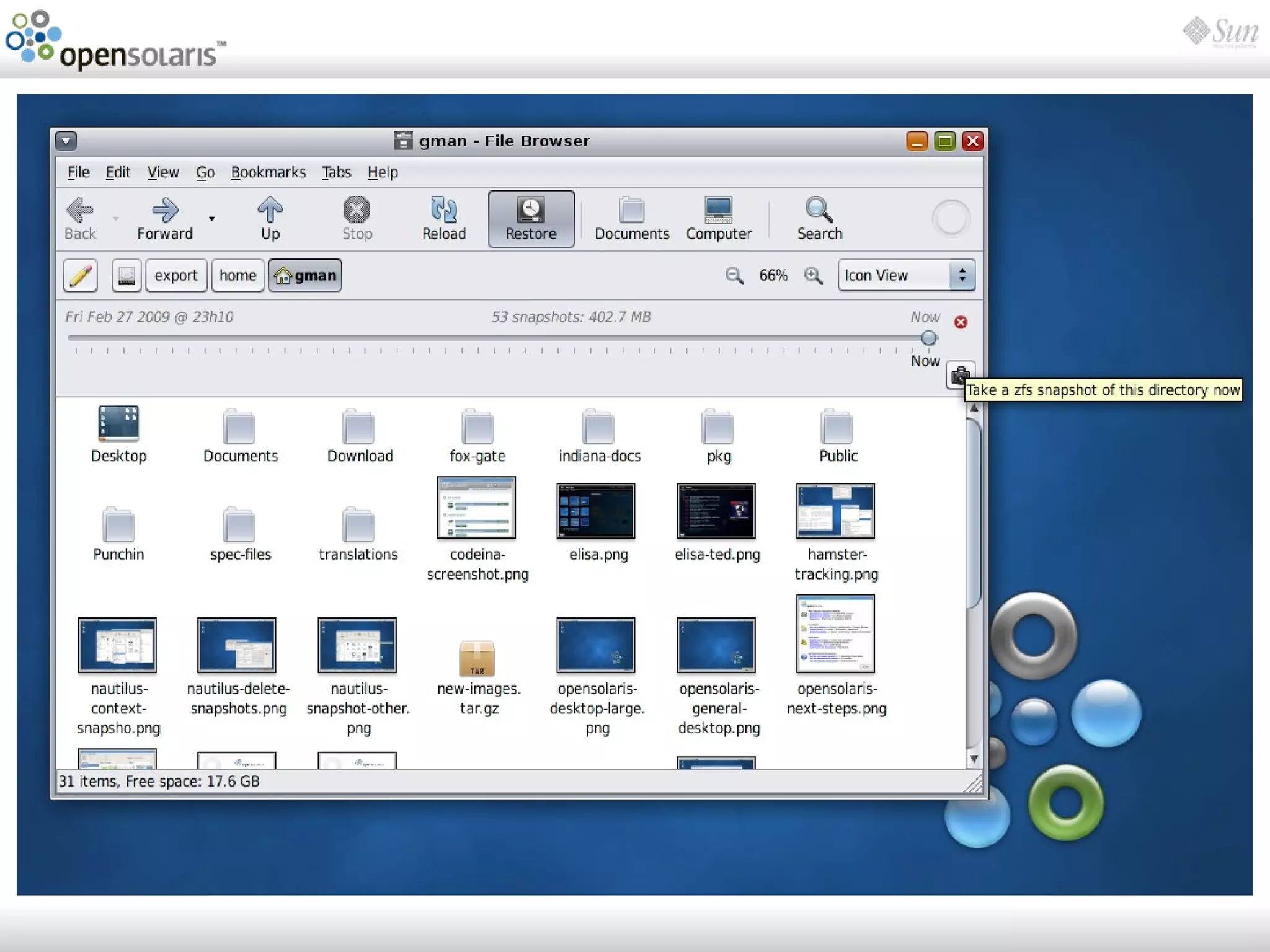Open the window menu arrow in title bar
The height and width of the screenshot is (952, 1270).
pos(66,141)
